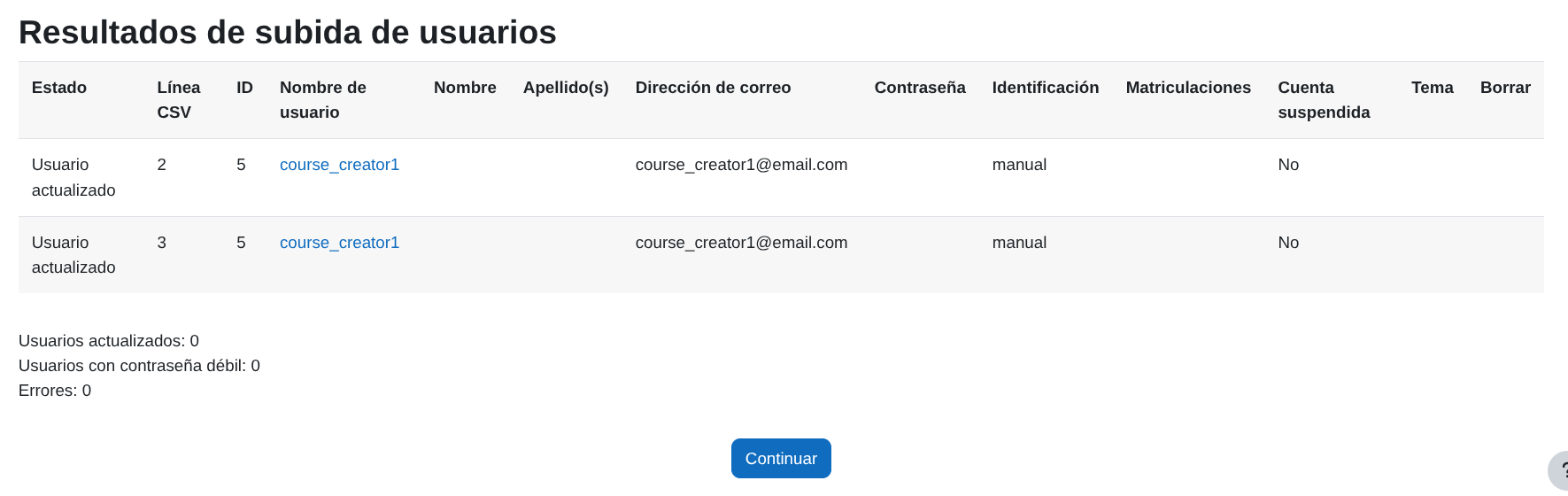Screen dimensions: 1568x496
Task: Click the email address in the second row
Action: point(741,243)
